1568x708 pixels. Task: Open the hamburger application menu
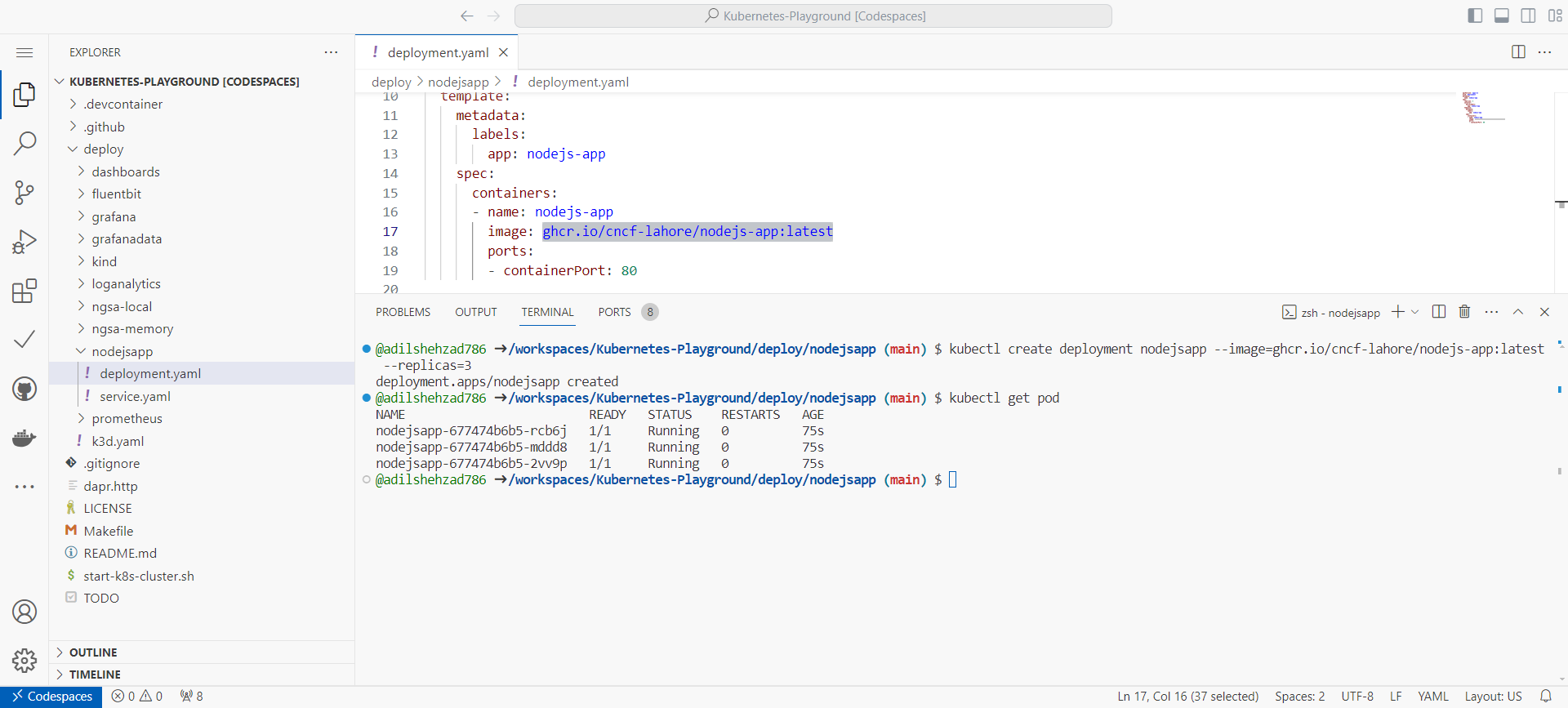(x=24, y=52)
